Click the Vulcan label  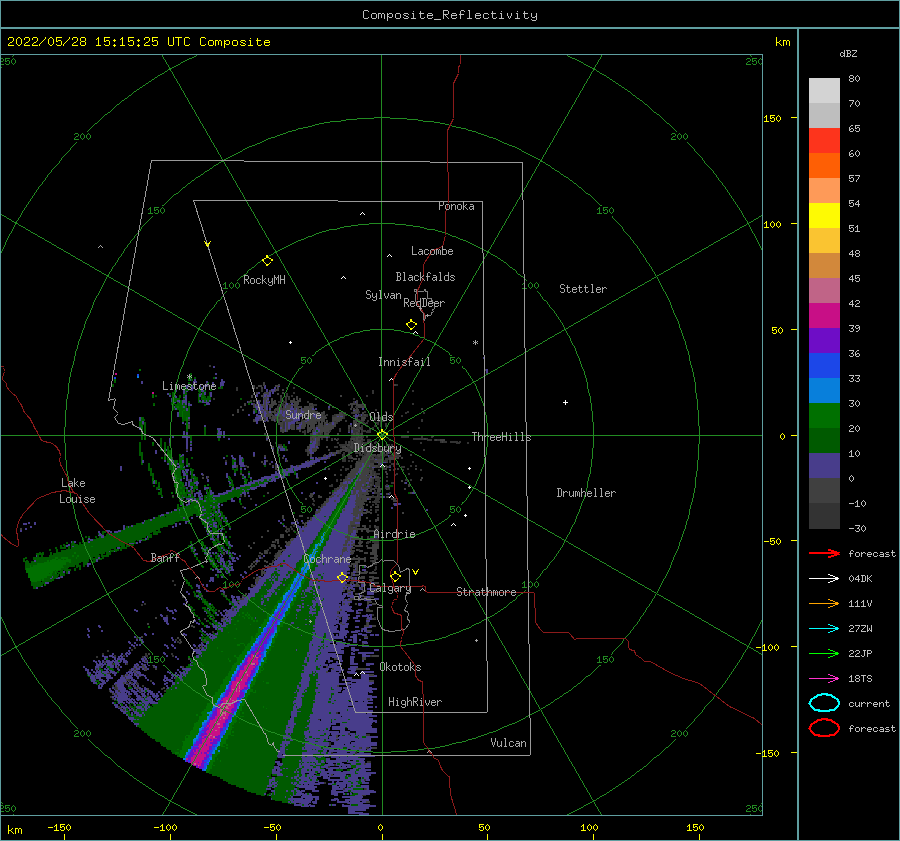coord(508,743)
